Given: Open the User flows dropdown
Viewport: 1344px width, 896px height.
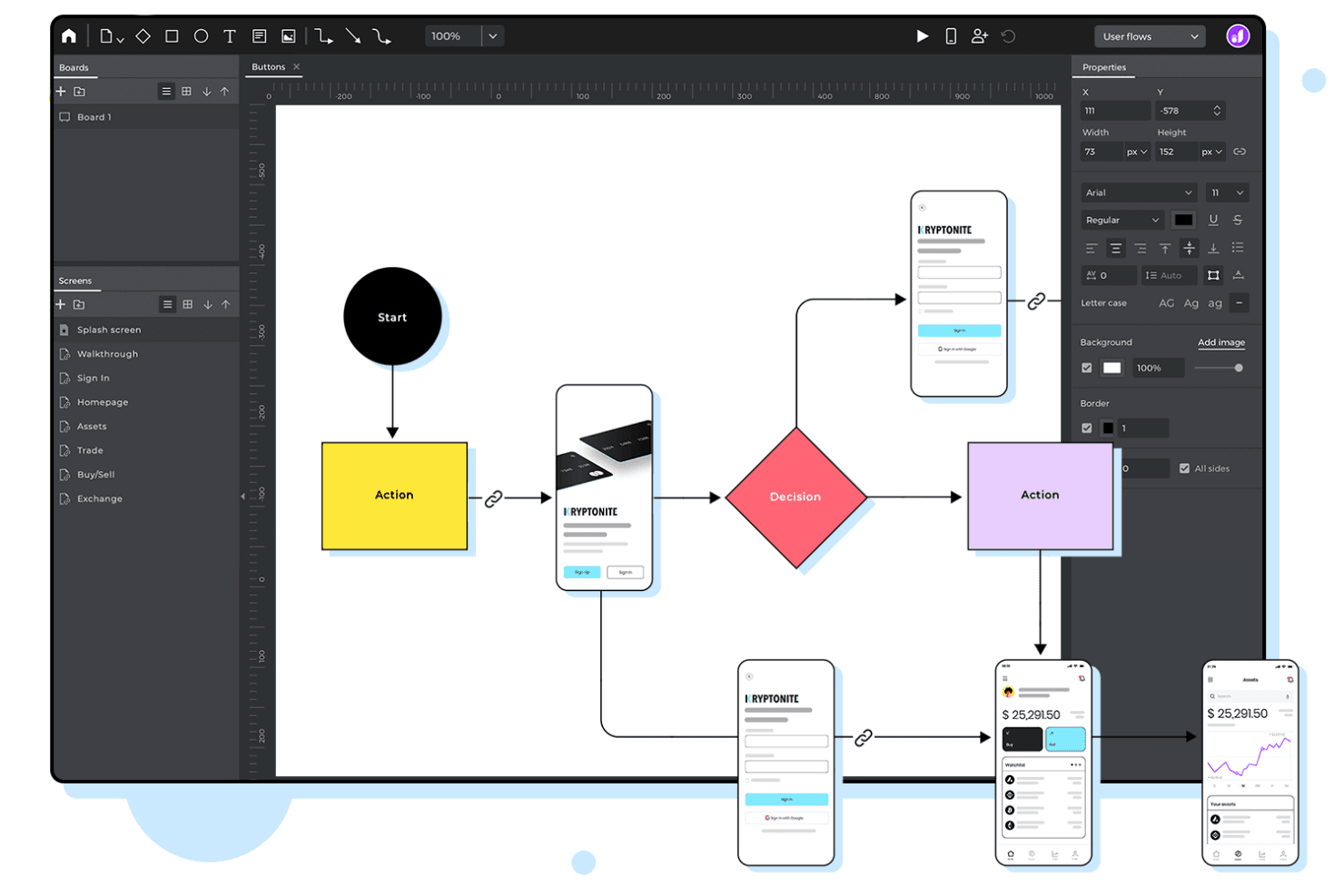Looking at the screenshot, I should (x=1150, y=36).
